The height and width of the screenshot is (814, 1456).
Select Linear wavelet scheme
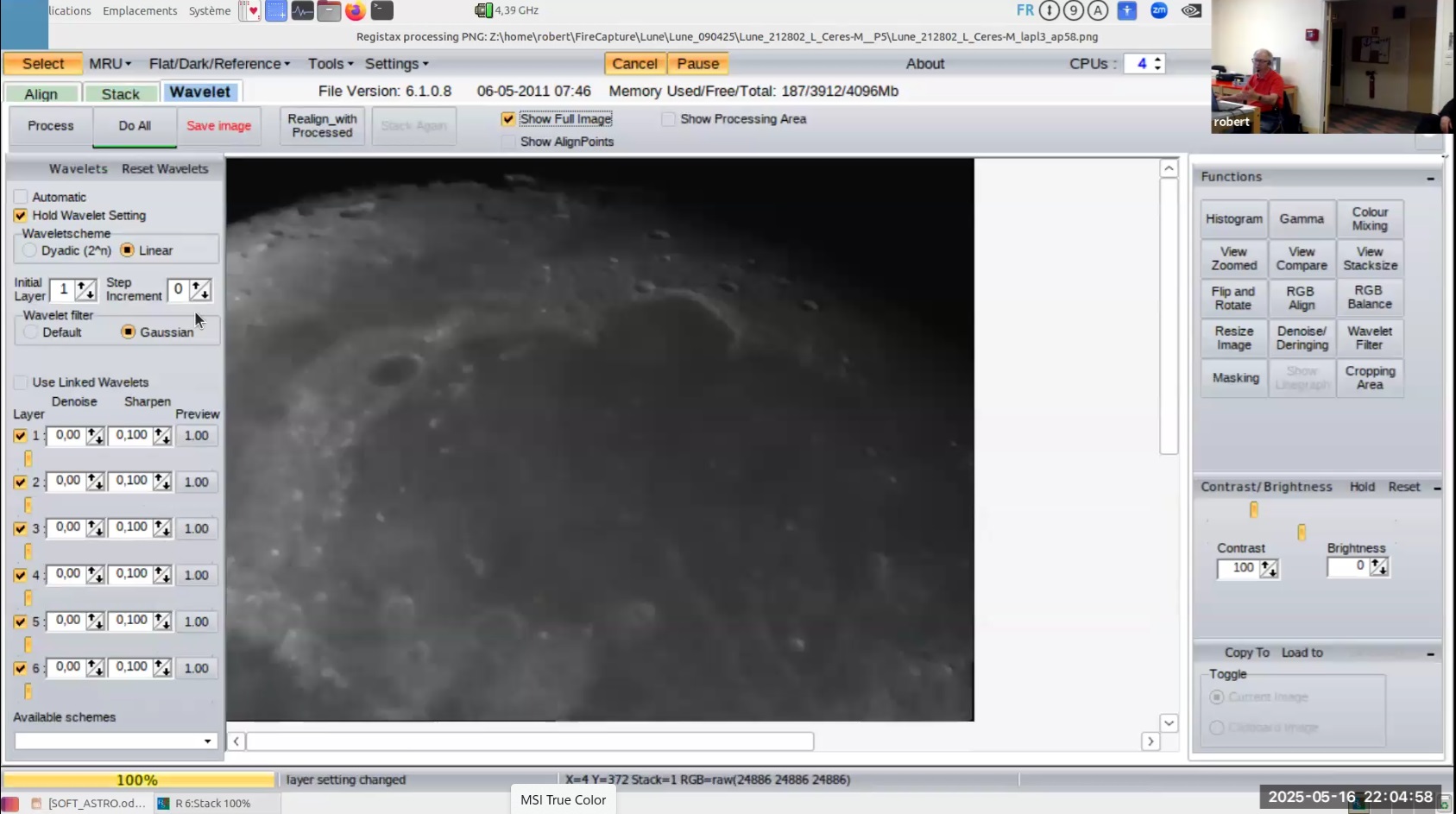click(128, 250)
